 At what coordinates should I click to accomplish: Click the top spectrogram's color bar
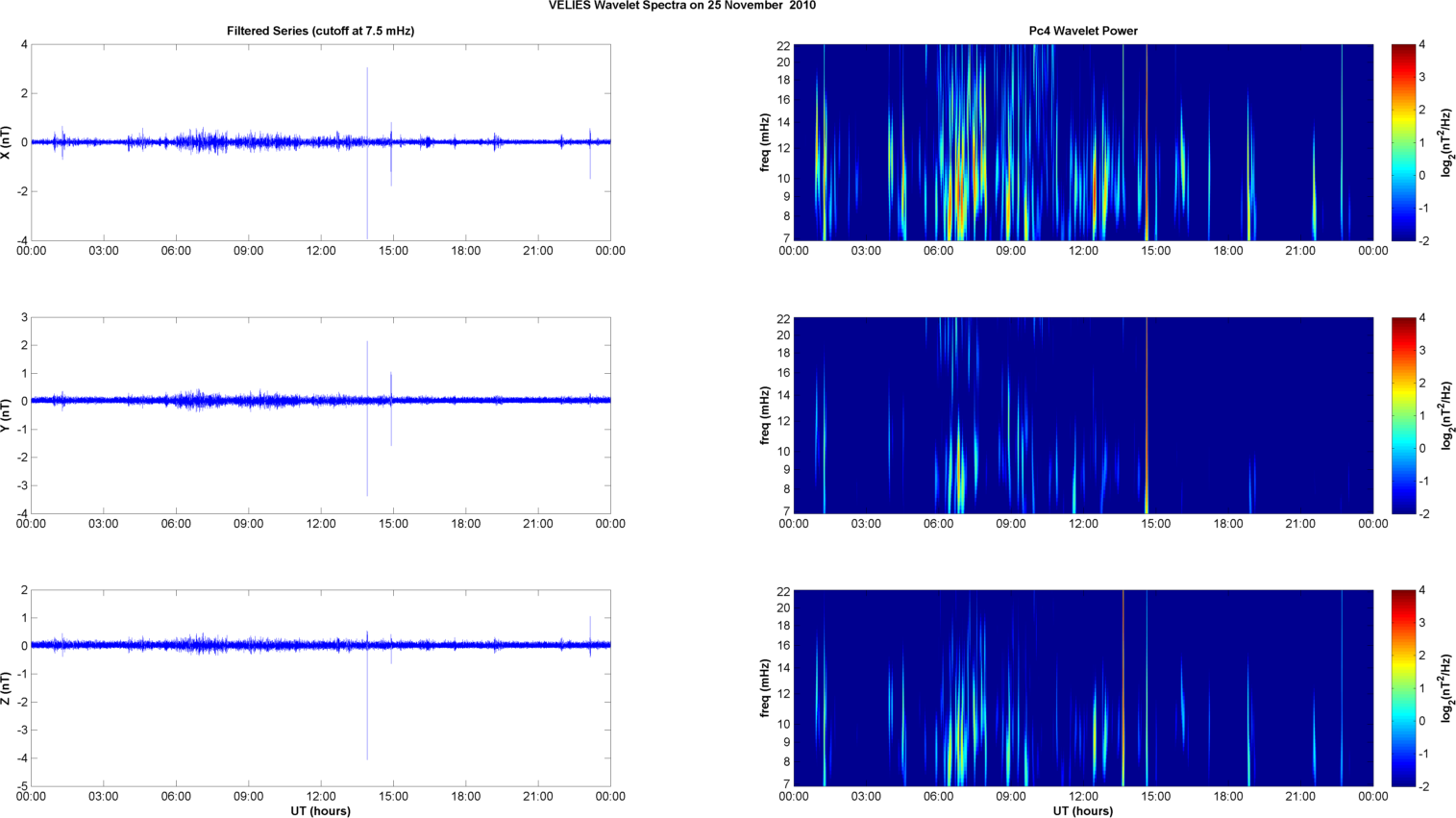click(x=1403, y=142)
